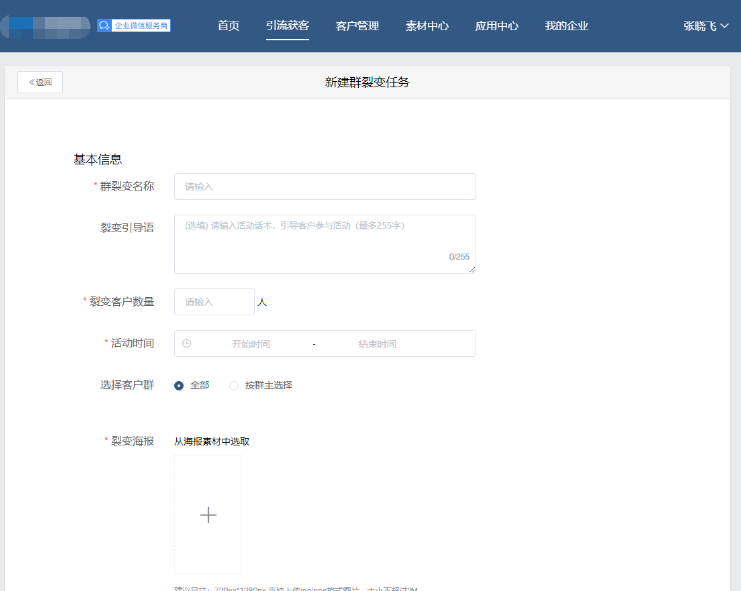Click the 裂变客户数量 number input

point(214,302)
